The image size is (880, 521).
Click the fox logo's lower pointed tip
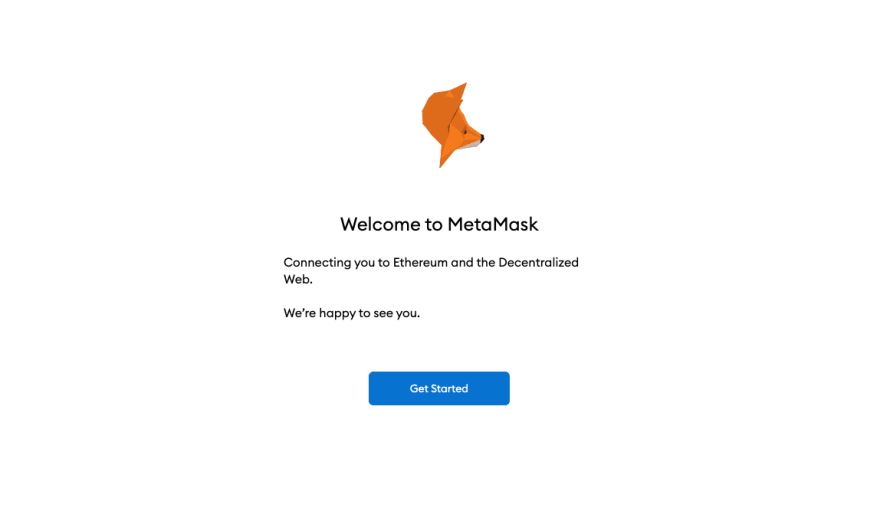pyautogui.click(x=443, y=162)
